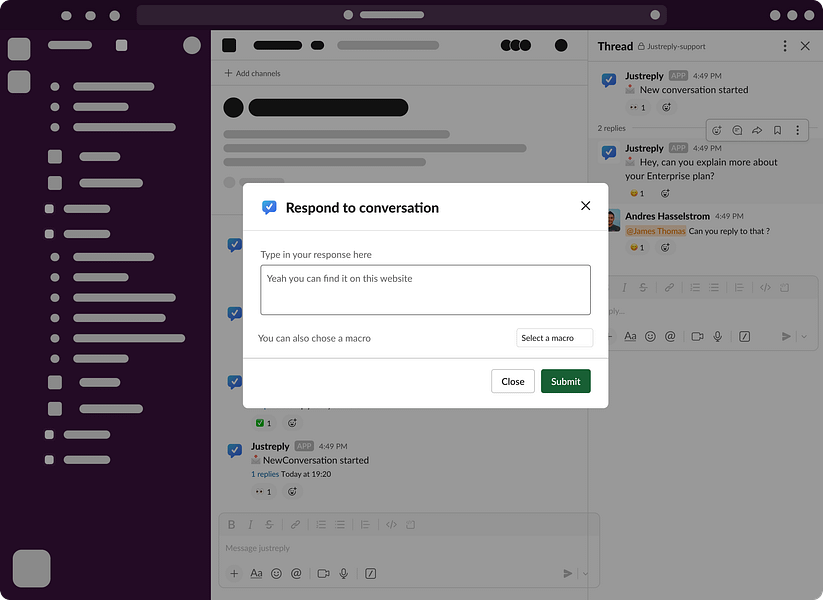Open Thread panel more options menu
823x600 pixels.
[x=785, y=46]
